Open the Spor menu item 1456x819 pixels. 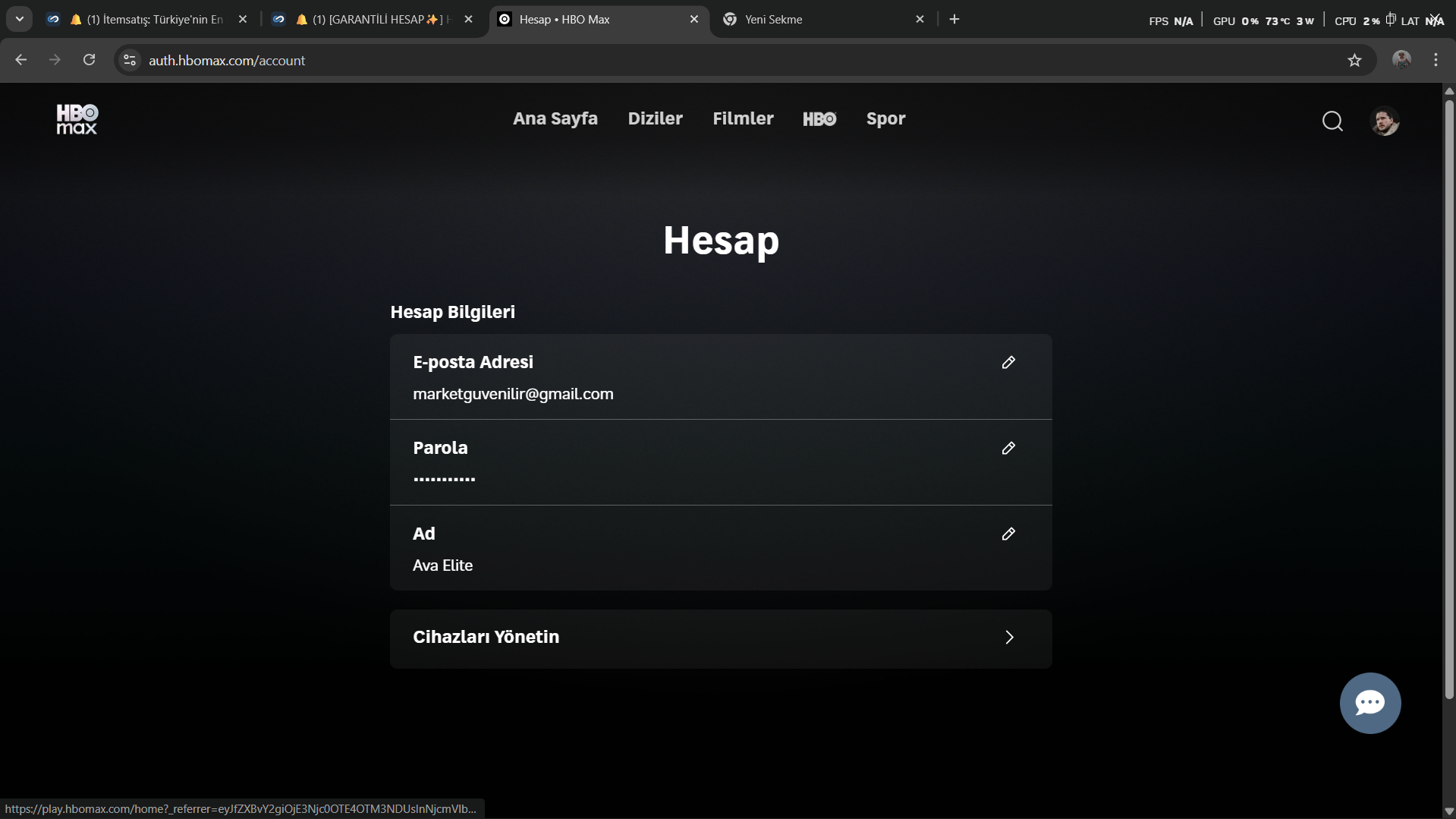(885, 119)
